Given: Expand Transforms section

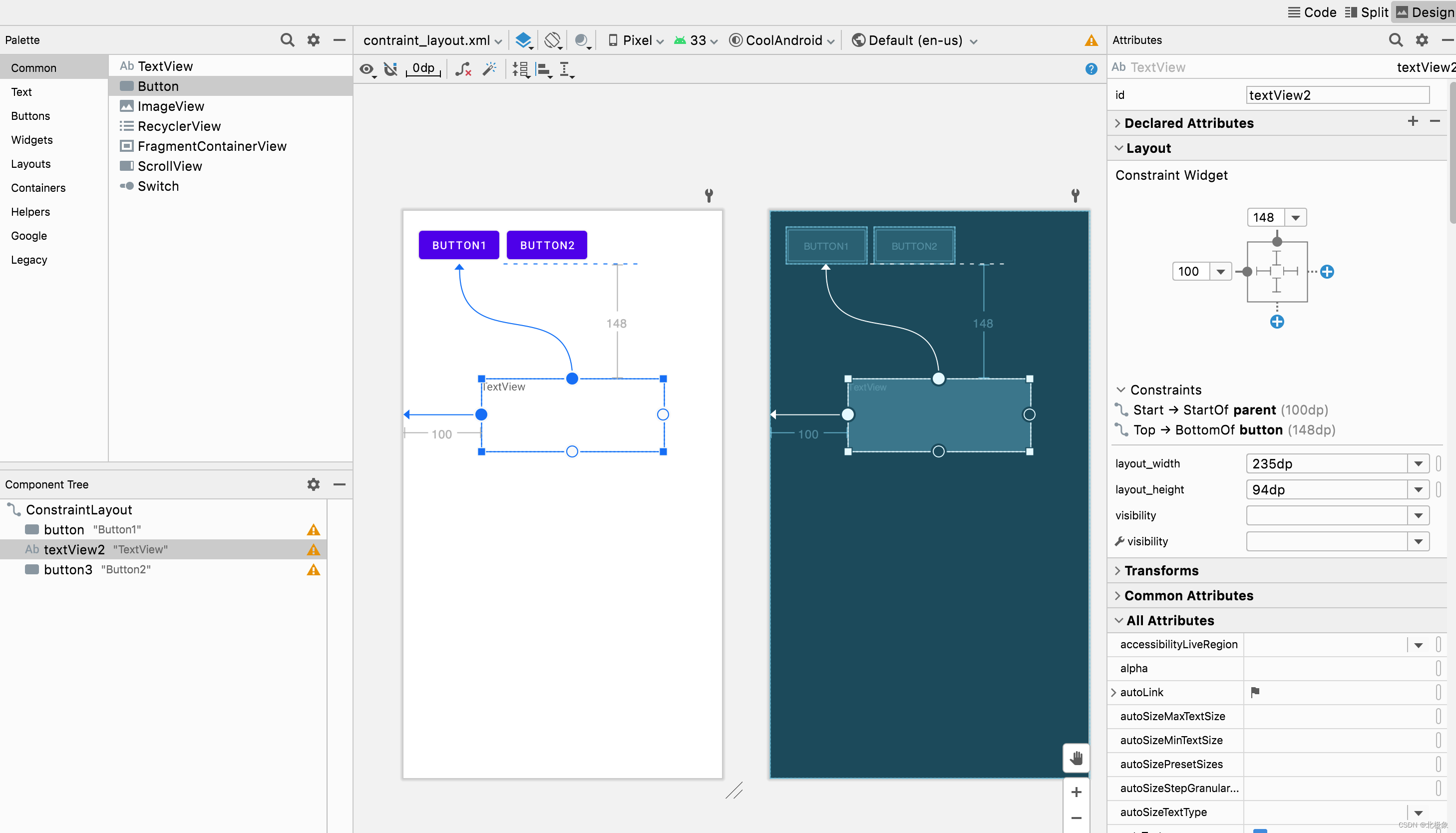Looking at the screenshot, I should 1117,571.
